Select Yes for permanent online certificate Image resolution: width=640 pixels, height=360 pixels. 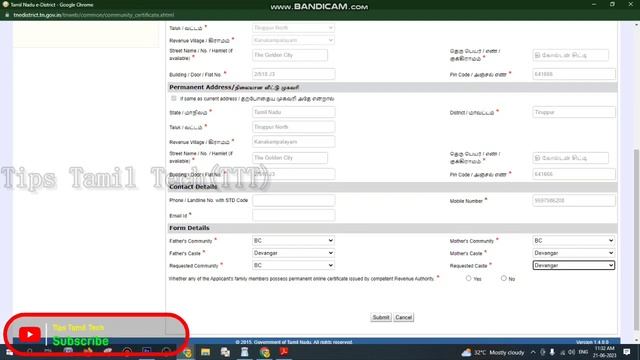tap(468, 278)
